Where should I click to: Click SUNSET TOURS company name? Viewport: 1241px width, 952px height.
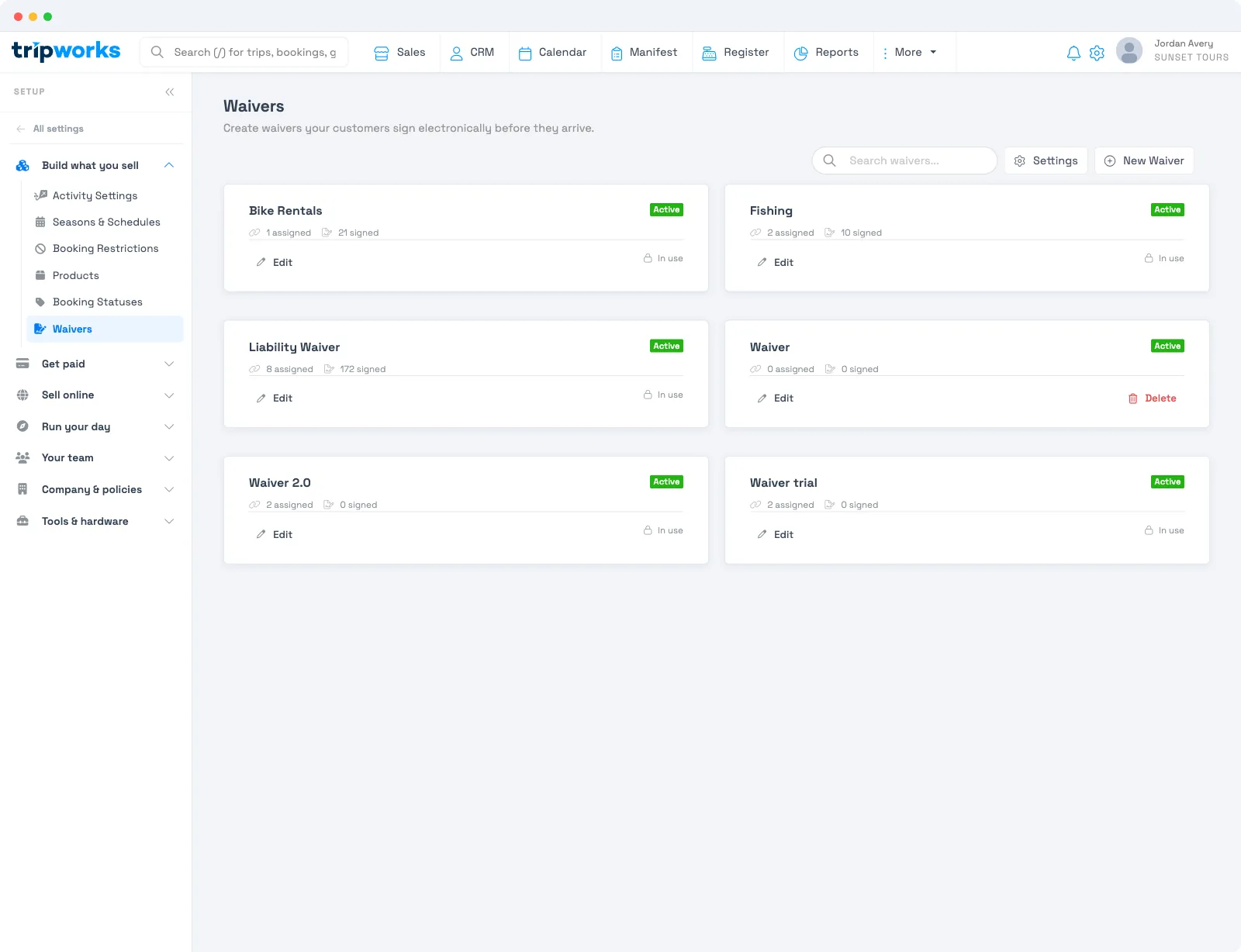click(1191, 57)
